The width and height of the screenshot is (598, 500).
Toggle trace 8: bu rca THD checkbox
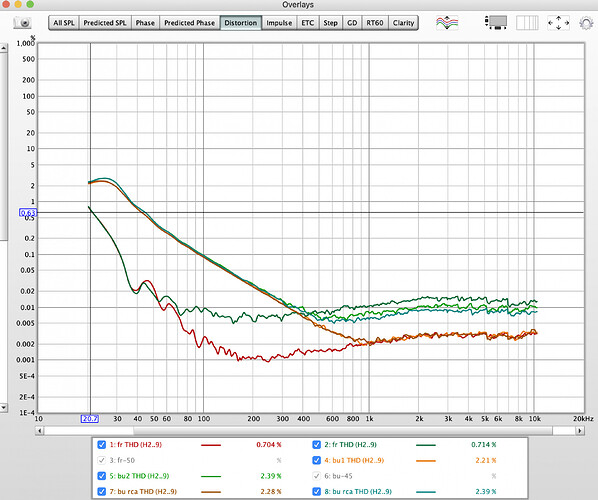317,492
